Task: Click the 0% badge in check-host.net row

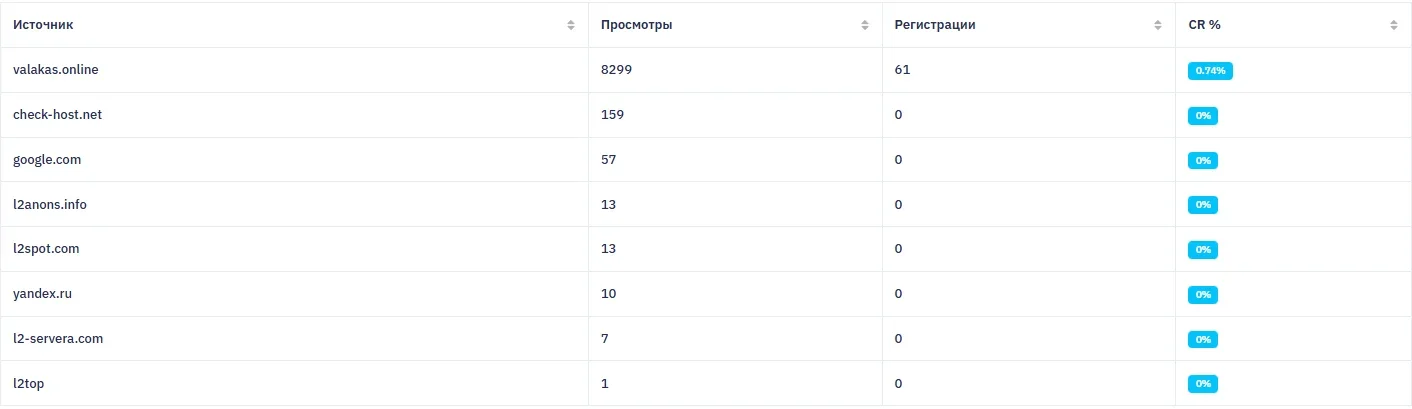Action: click(x=1203, y=116)
